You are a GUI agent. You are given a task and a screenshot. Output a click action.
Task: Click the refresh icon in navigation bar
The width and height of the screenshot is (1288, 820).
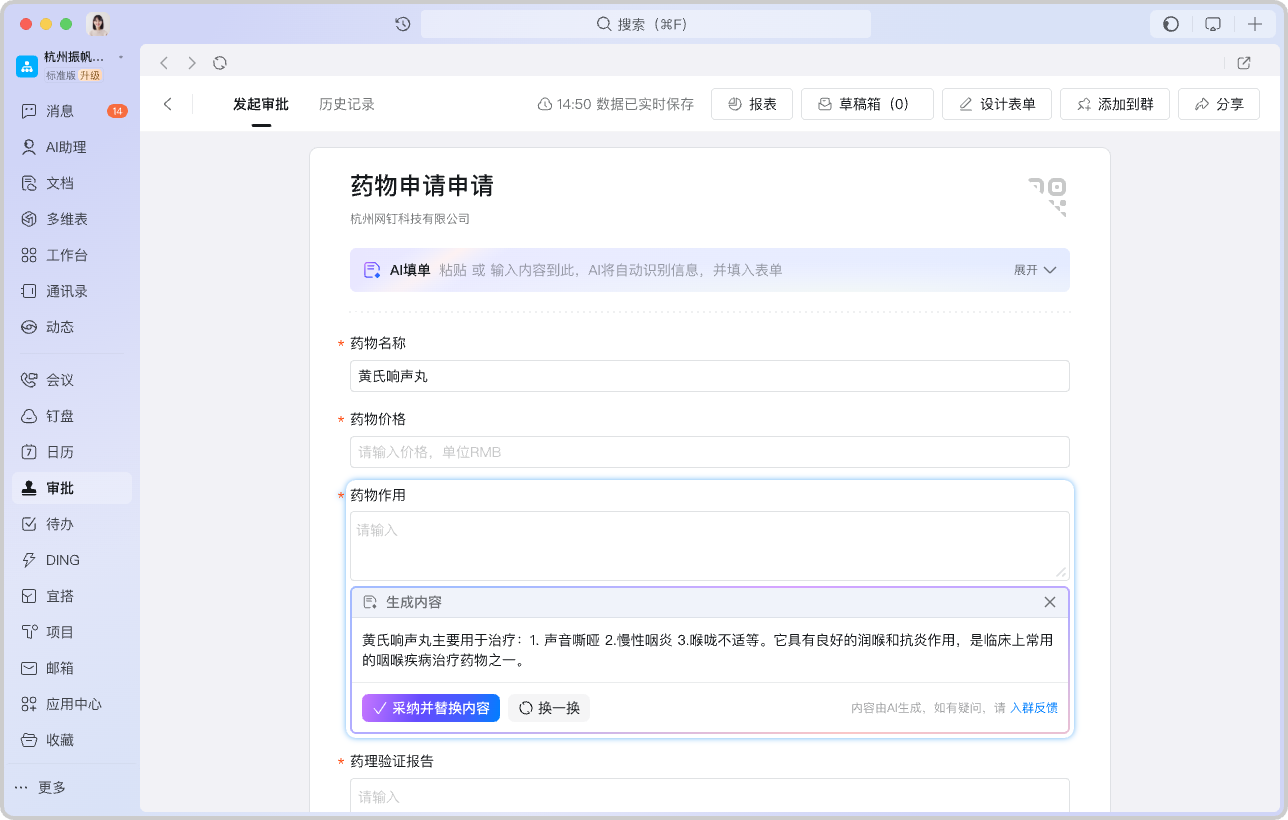click(220, 63)
